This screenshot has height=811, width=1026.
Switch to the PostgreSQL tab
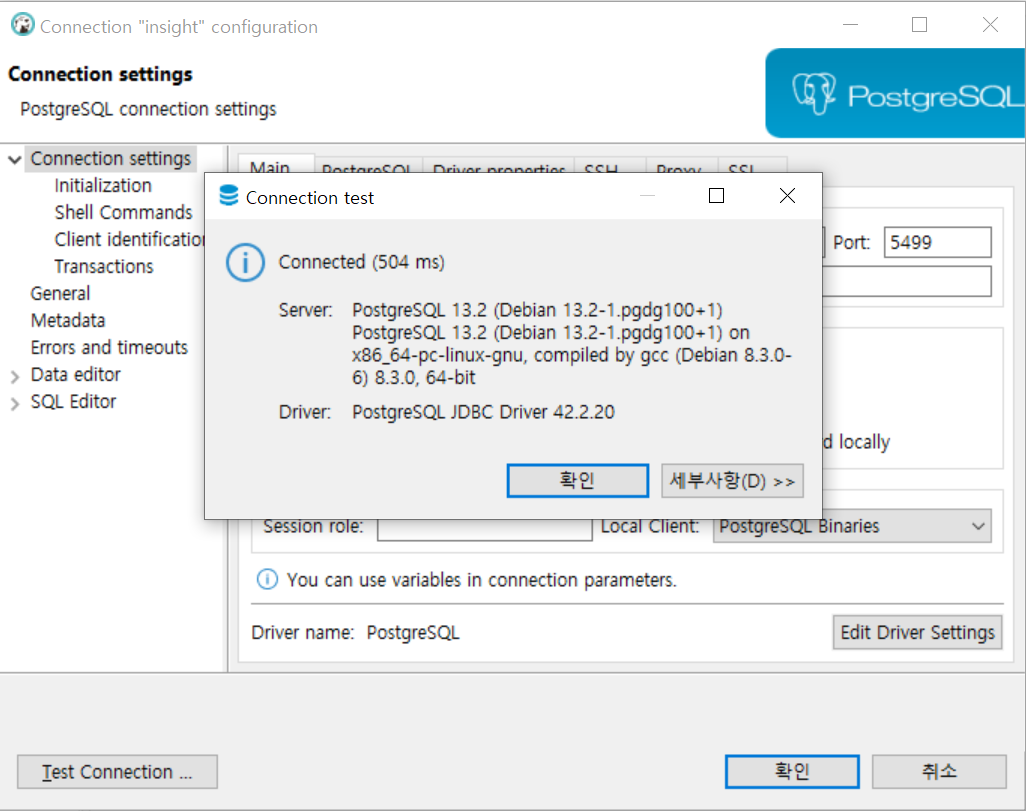[366, 167]
